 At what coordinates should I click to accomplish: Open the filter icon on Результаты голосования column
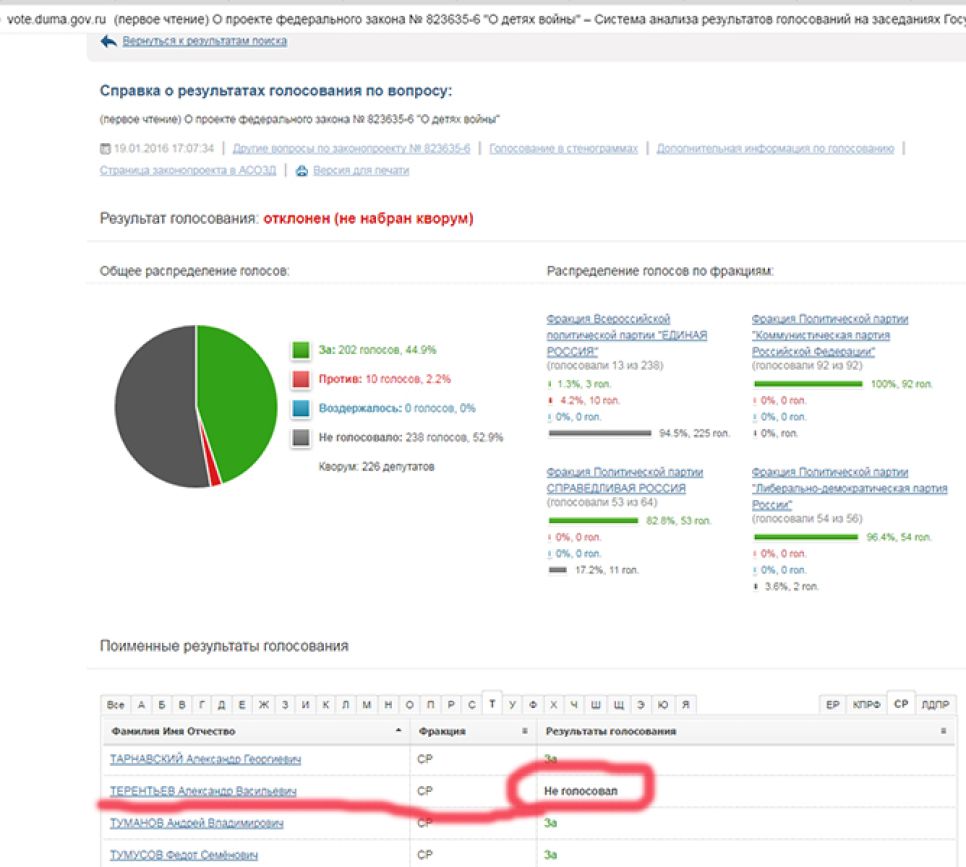pos(945,731)
